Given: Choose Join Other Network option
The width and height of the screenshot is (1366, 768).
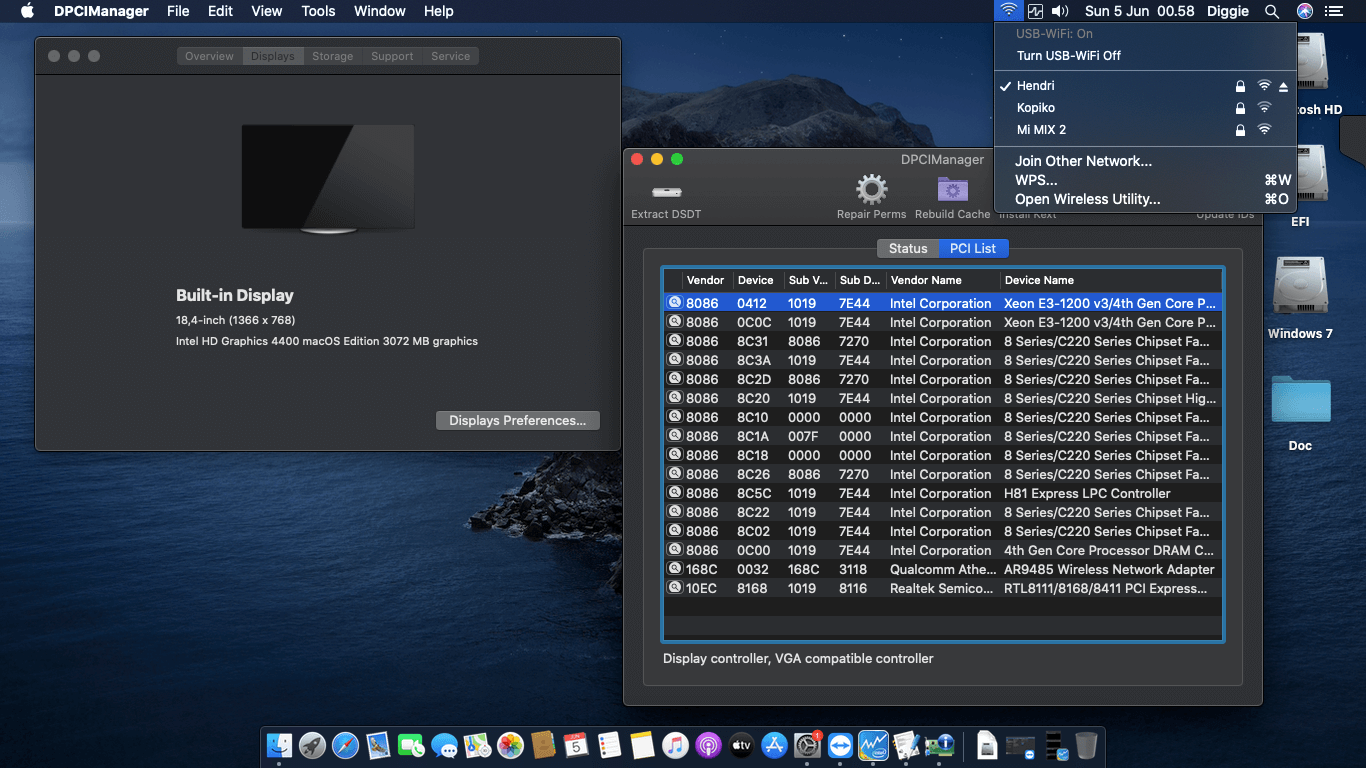Looking at the screenshot, I should [x=1083, y=161].
